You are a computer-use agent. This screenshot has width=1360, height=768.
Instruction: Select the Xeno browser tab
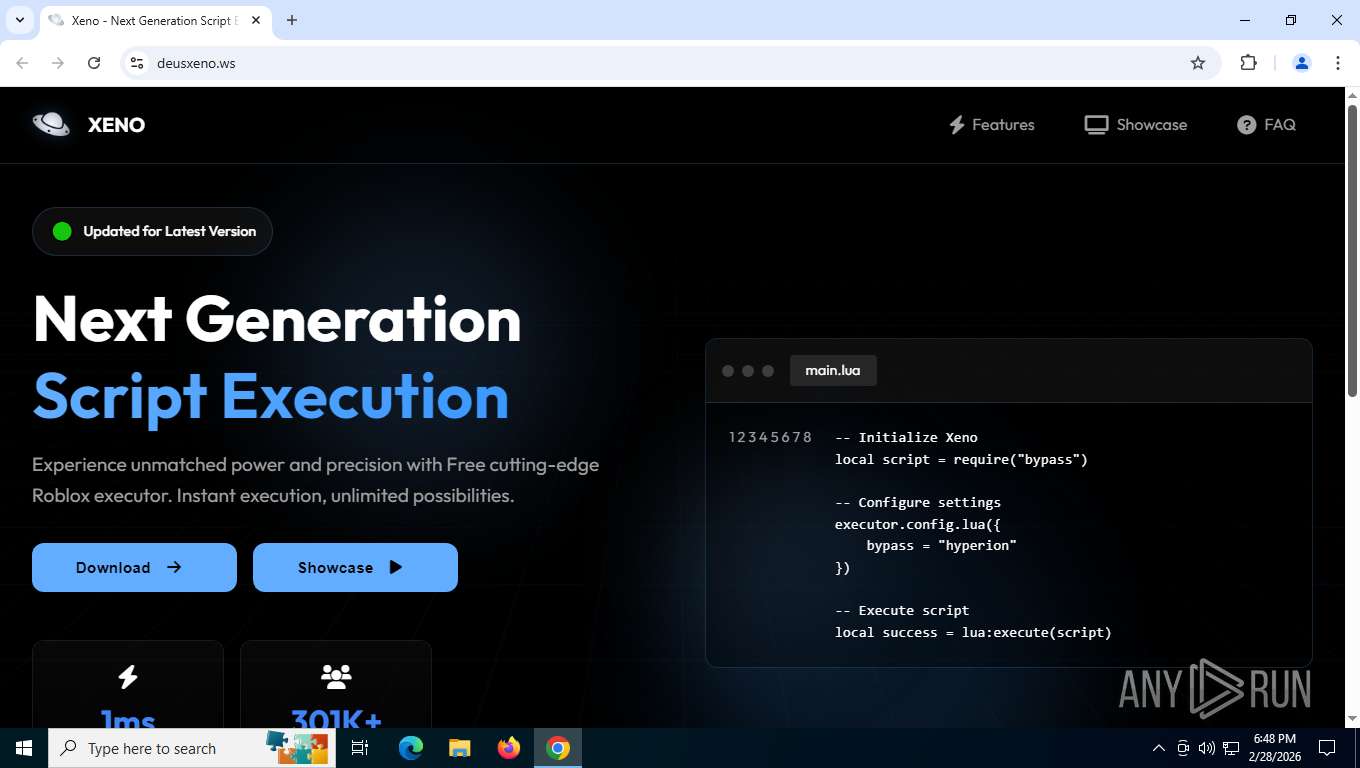coord(155,20)
